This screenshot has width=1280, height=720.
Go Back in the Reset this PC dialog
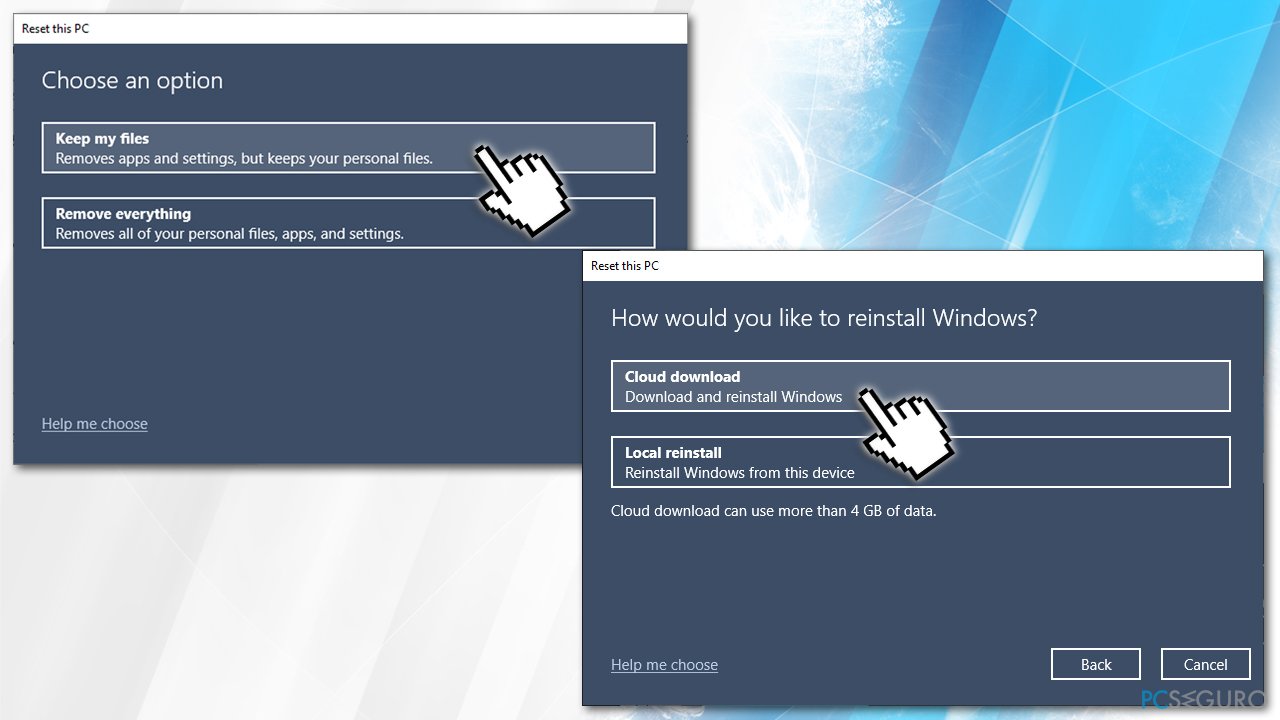(x=1096, y=665)
